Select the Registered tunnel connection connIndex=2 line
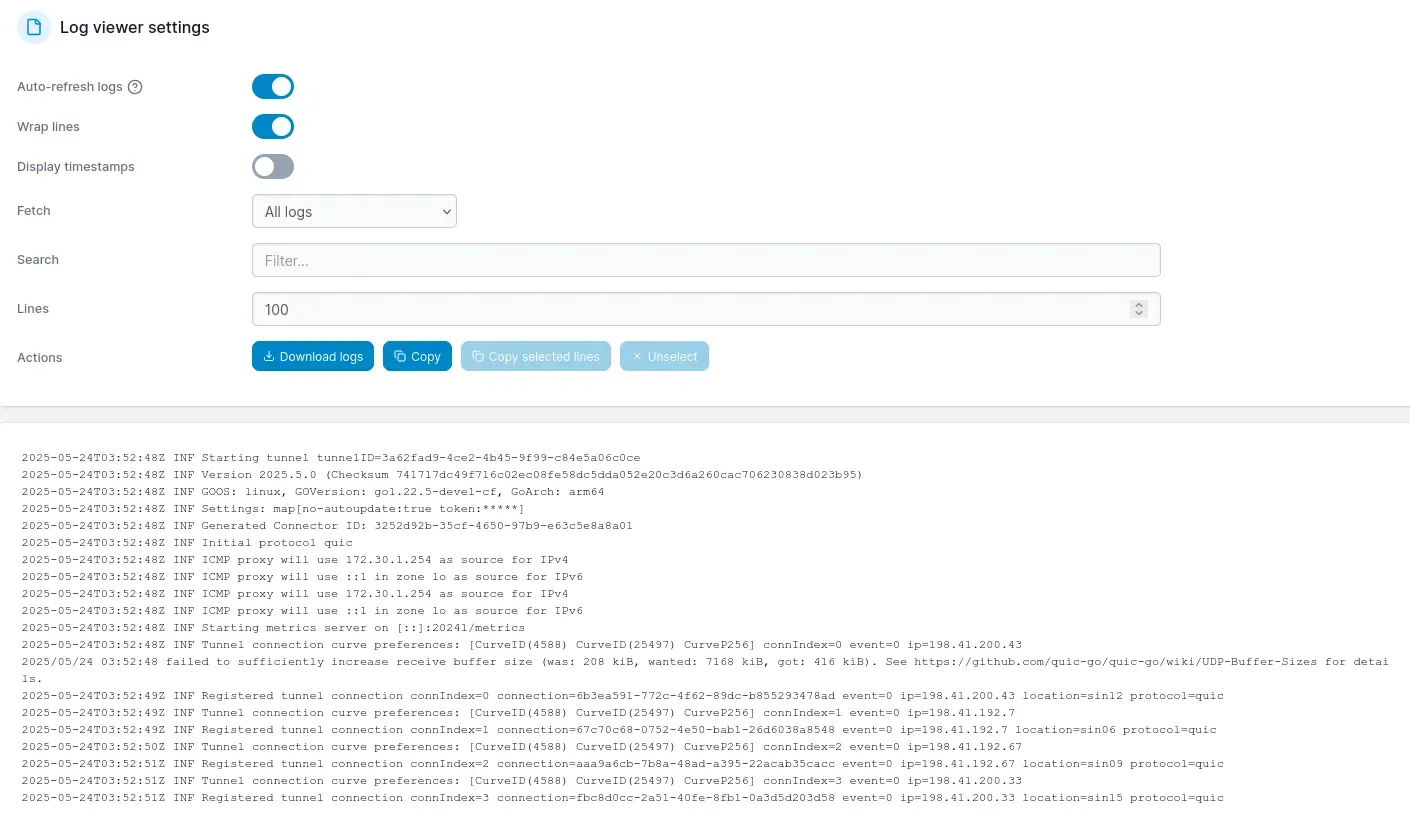Screen dimensions: 1410x821 click(x=622, y=764)
